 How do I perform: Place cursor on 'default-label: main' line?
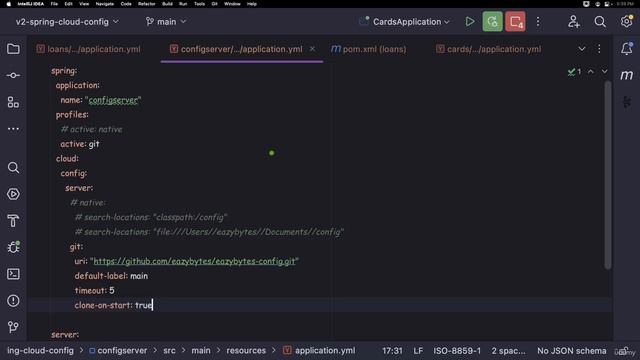(111, 276)
